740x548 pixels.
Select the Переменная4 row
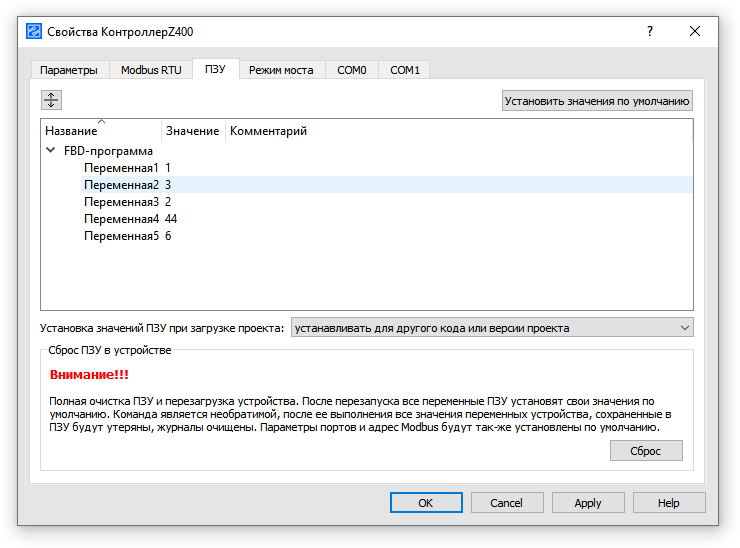121,219
